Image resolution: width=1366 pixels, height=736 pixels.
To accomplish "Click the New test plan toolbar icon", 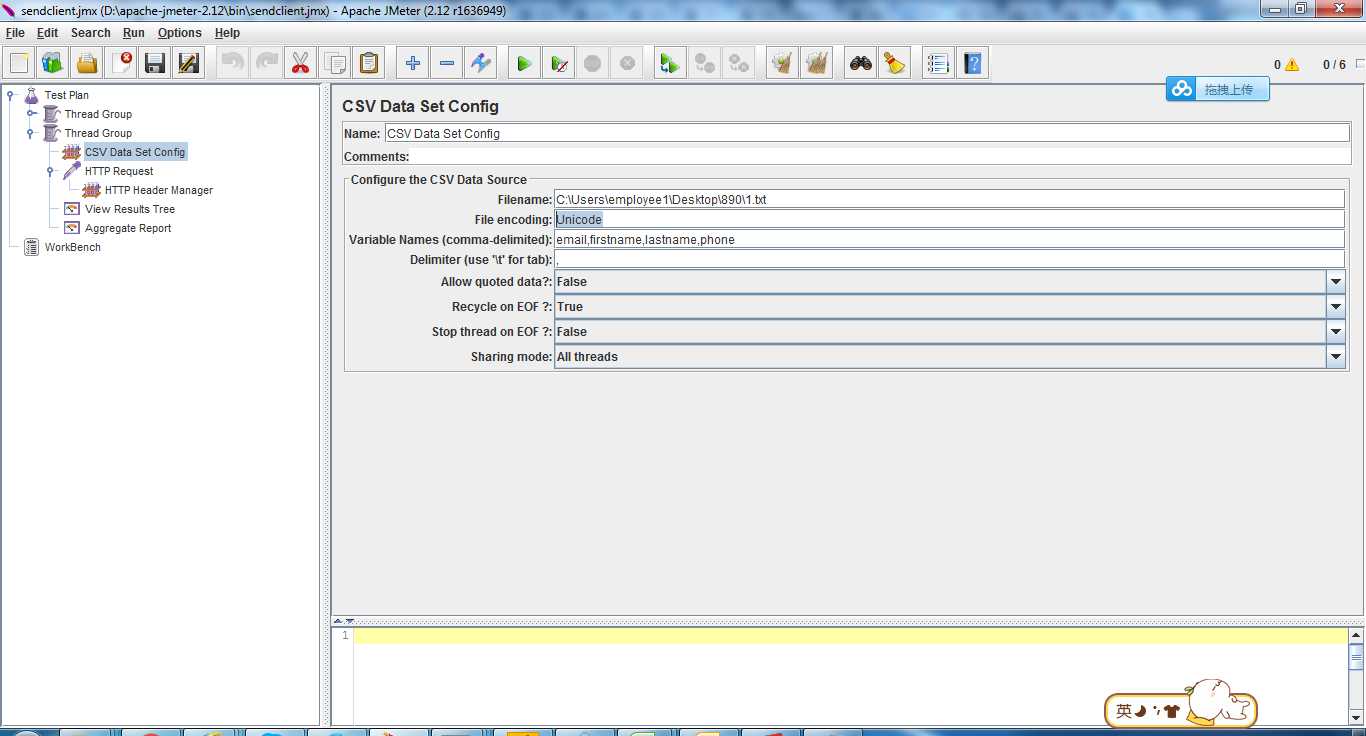I will (x=19, y=63).
